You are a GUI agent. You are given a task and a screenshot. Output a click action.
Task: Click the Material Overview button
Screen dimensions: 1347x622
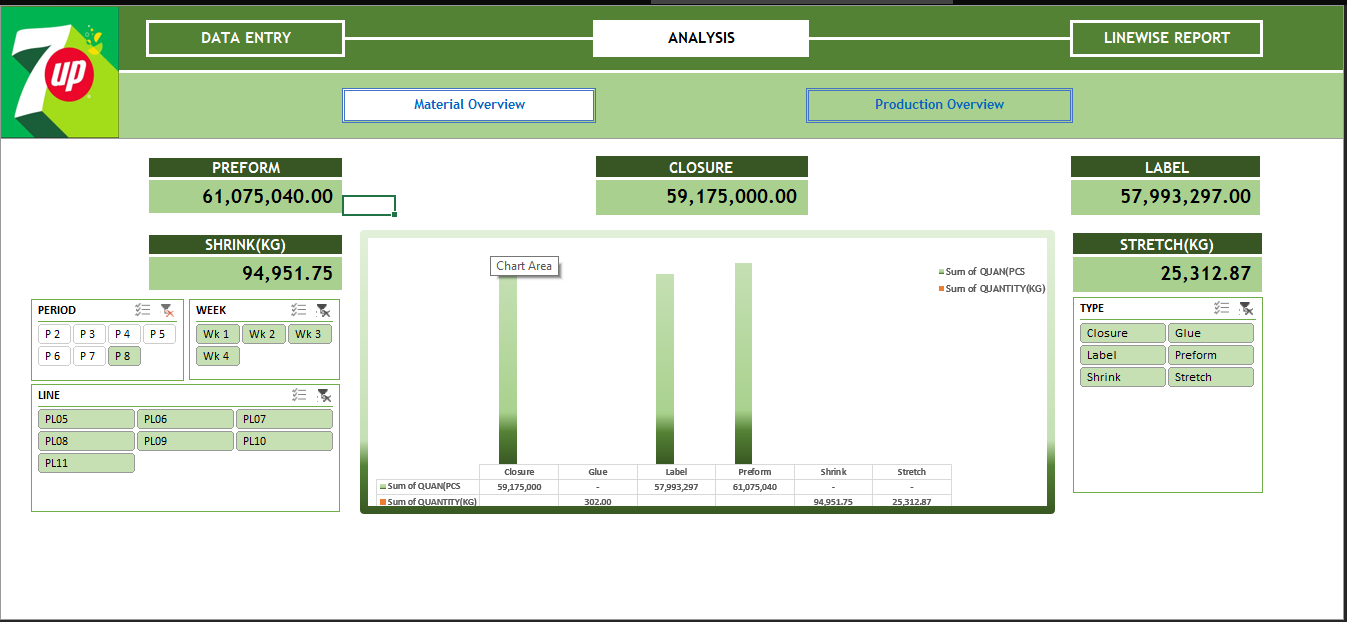(468, 104)
